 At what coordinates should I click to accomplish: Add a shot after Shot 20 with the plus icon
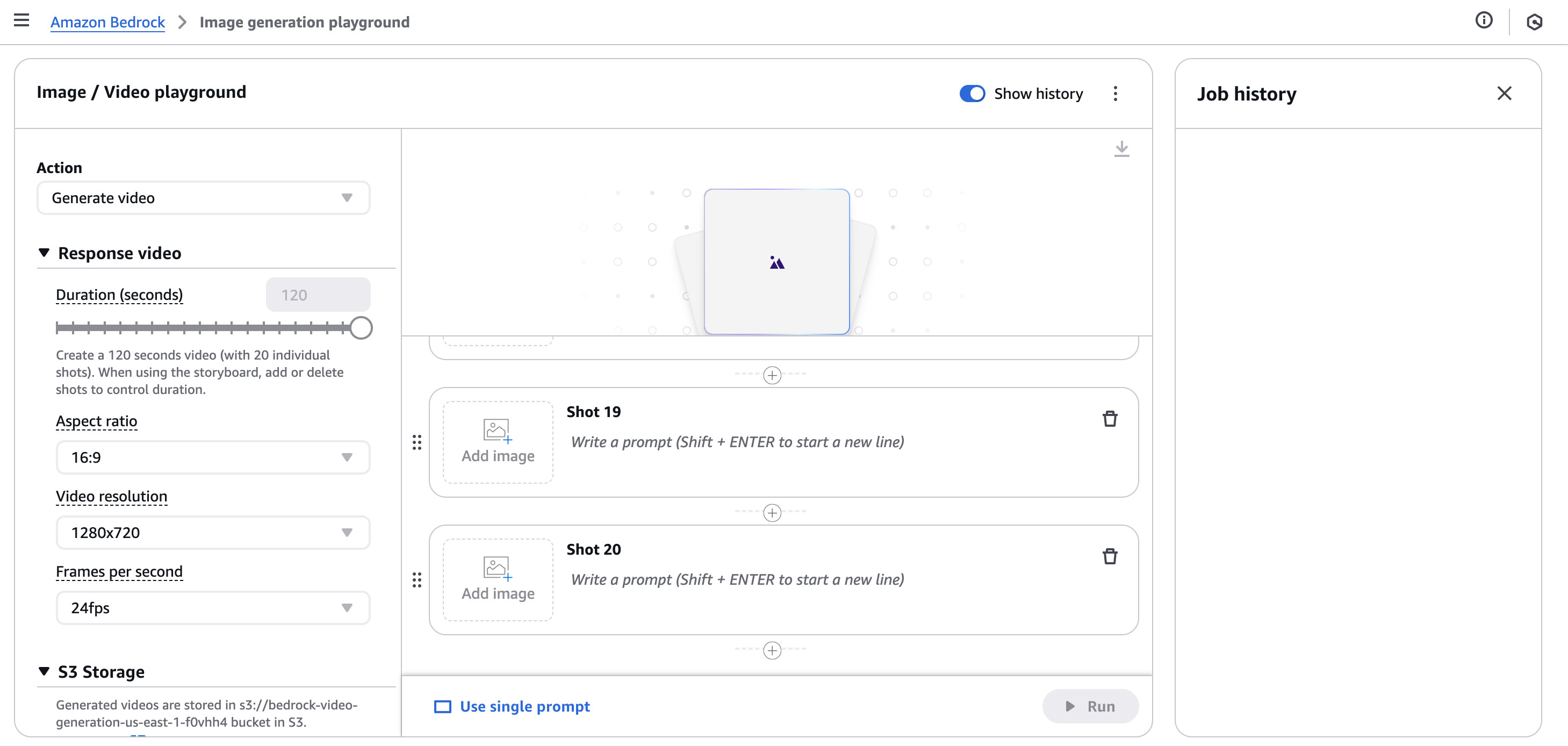tap(772, 650)
